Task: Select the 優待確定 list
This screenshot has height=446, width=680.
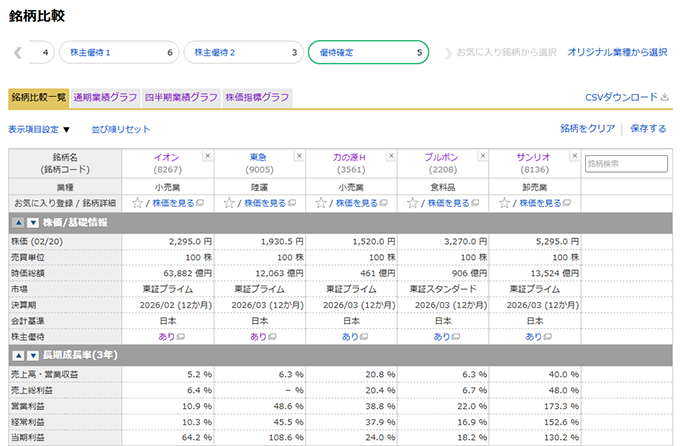Action: click(369, 52)
